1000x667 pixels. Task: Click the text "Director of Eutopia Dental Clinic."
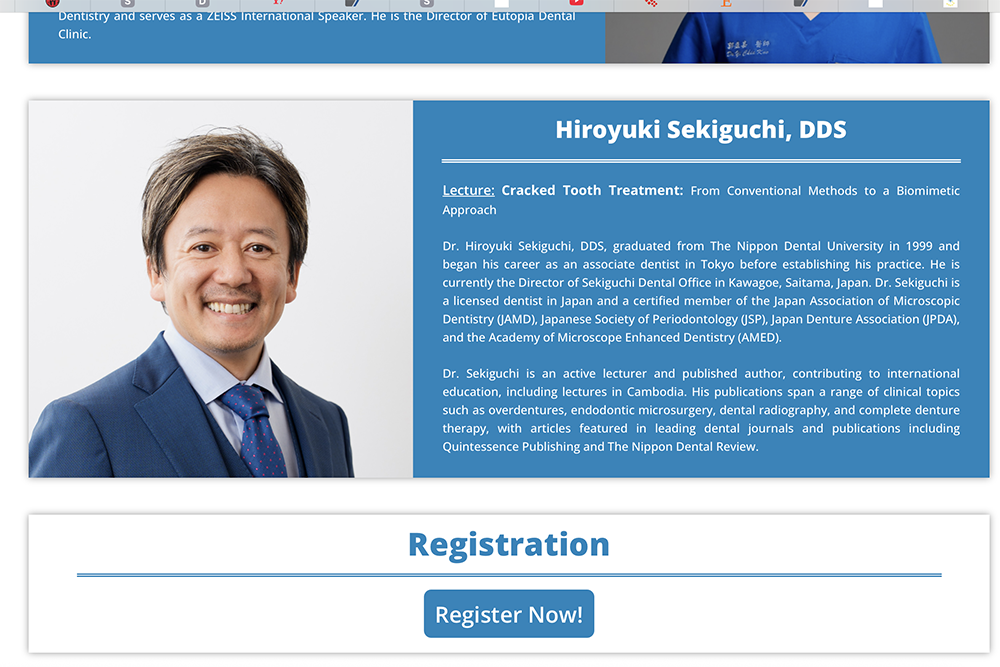[x=317, y=25]
